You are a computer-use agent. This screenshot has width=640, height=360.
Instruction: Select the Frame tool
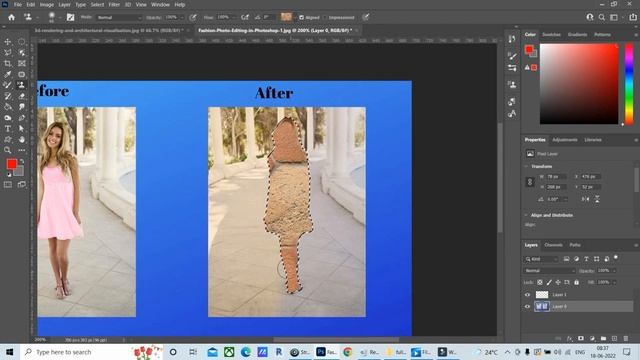22,63
